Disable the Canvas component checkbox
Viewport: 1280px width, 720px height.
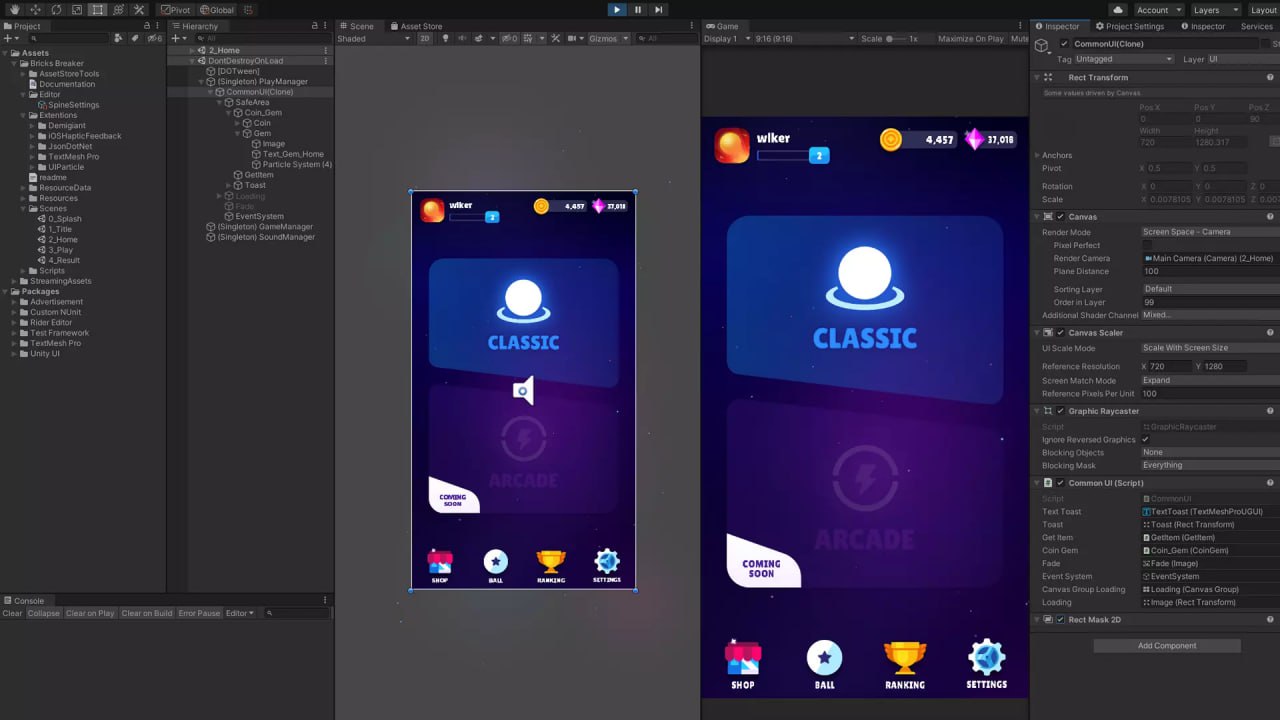click(1059, 216)
